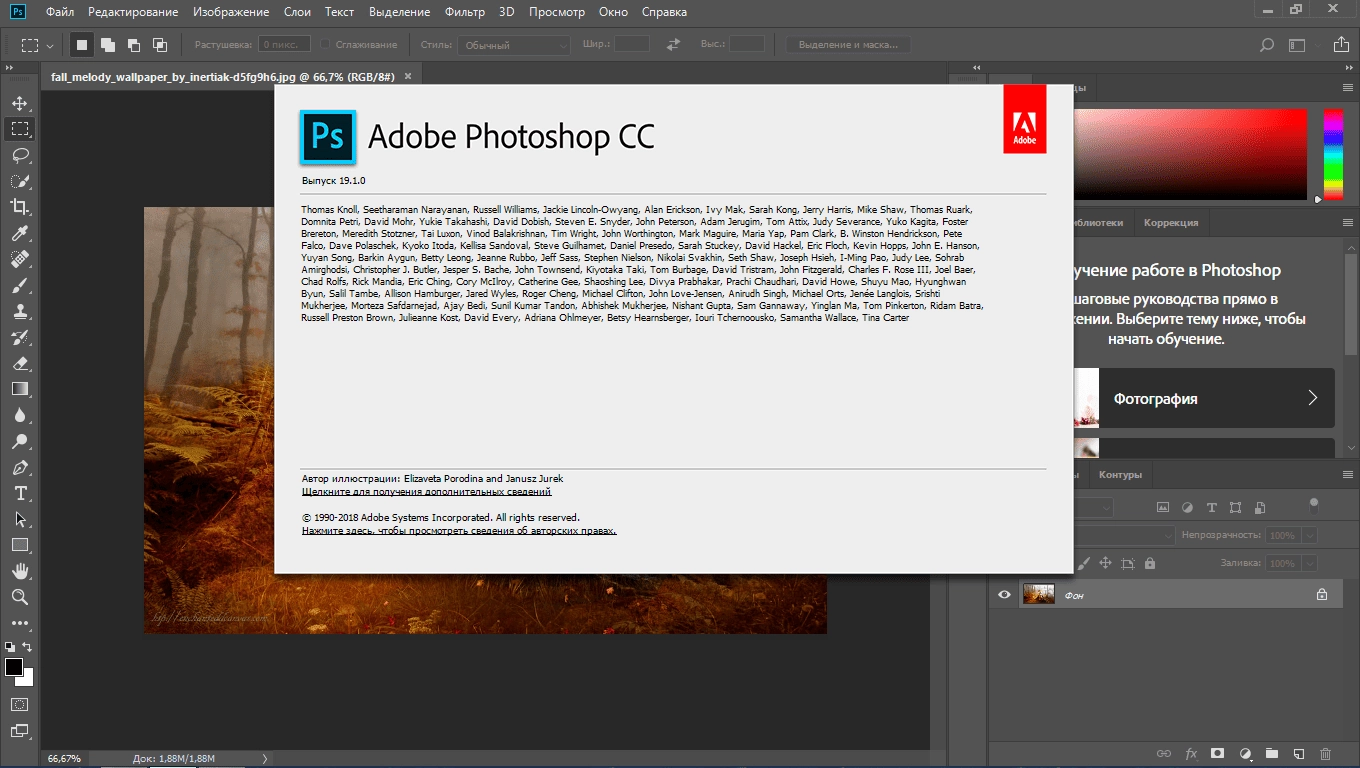The width and height of the screenshot is (1360, 768).
Task: Open the Файл menu
Action: 59,12
